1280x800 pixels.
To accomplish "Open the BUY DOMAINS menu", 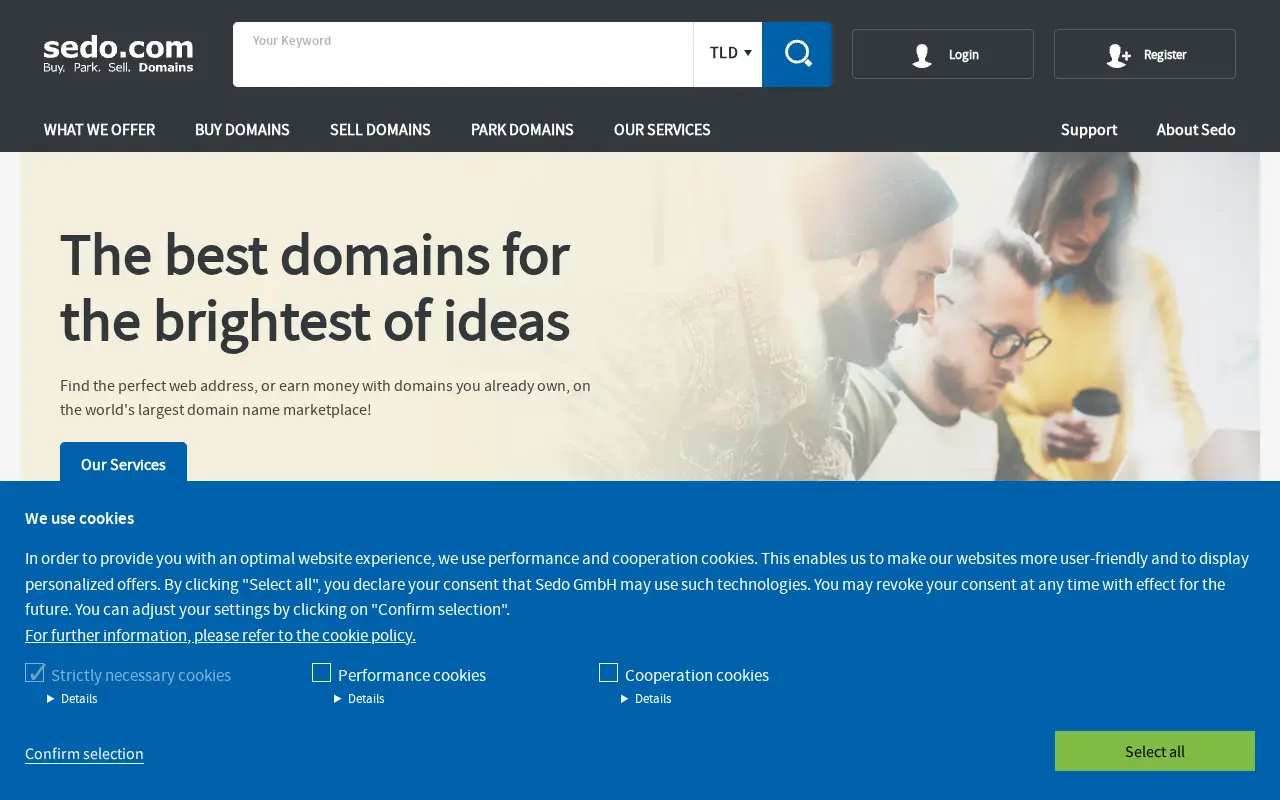I will (242, 130).
